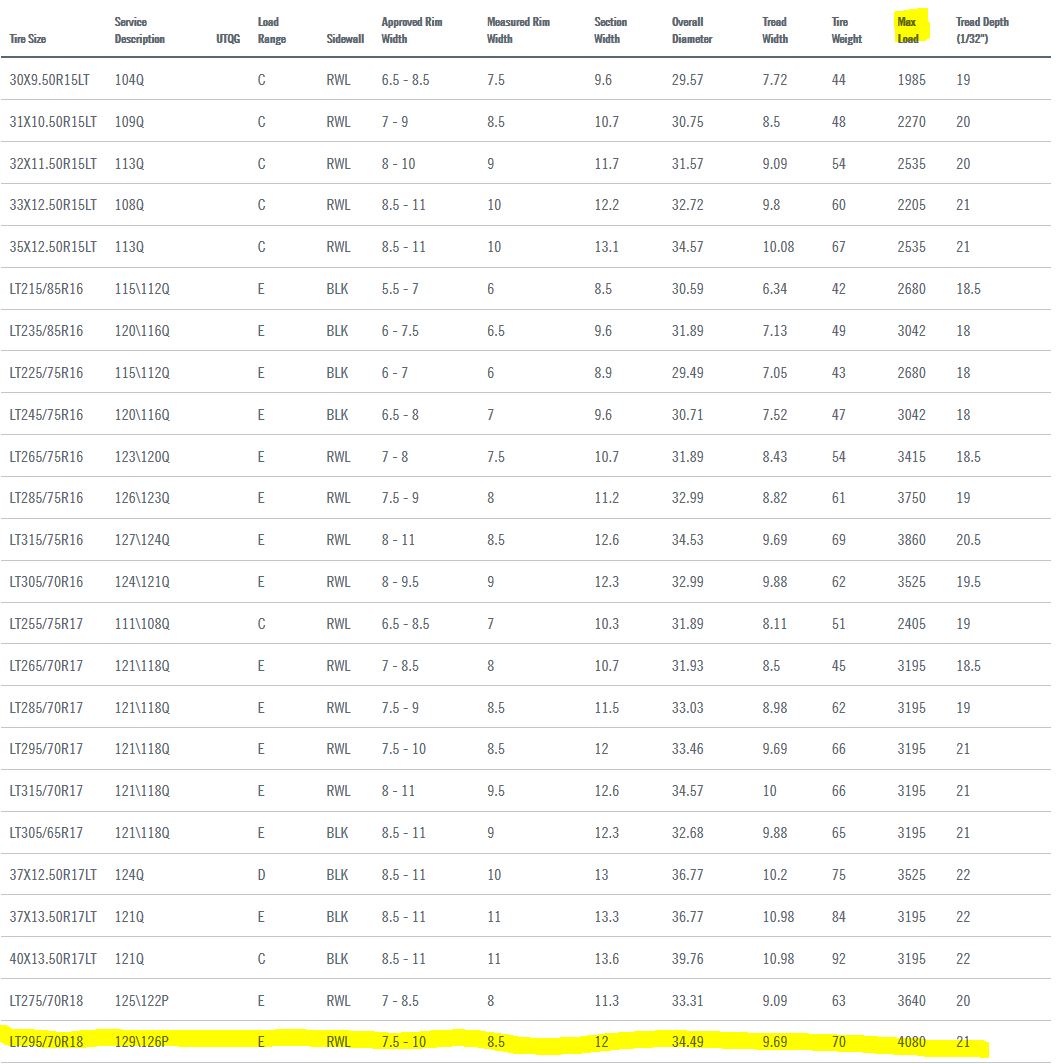Click the 40X13.50R17LT tire size entry

[53, 958]
